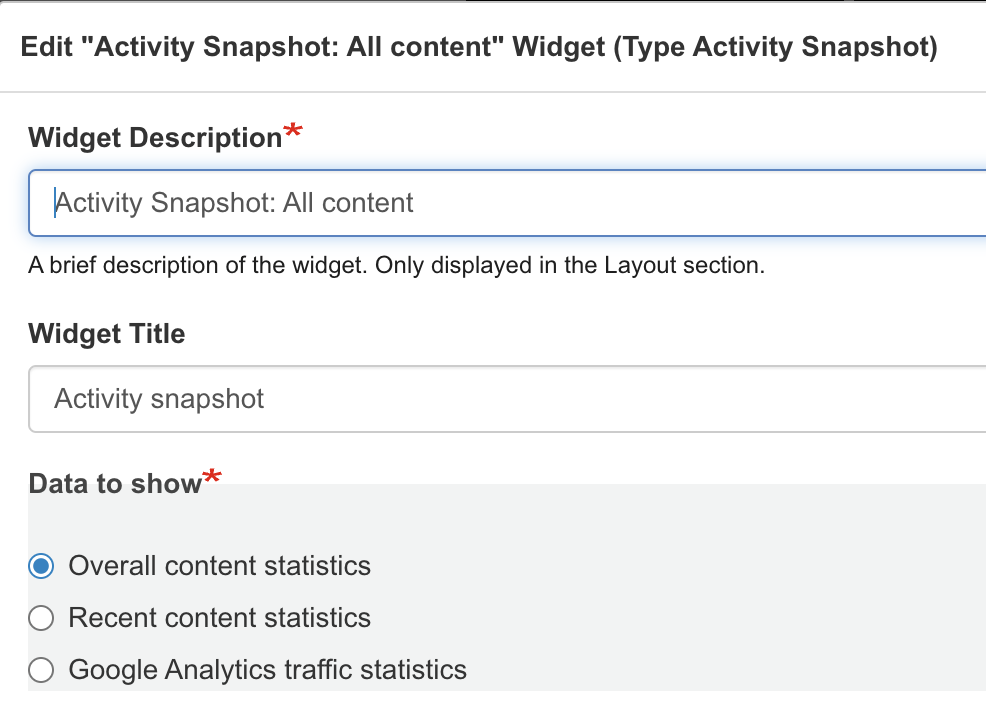Viewport: 986px width, 722px height.
Task: Select the Overall content statistics radio button
Action: pyautogui.click(x=41, y=566)
